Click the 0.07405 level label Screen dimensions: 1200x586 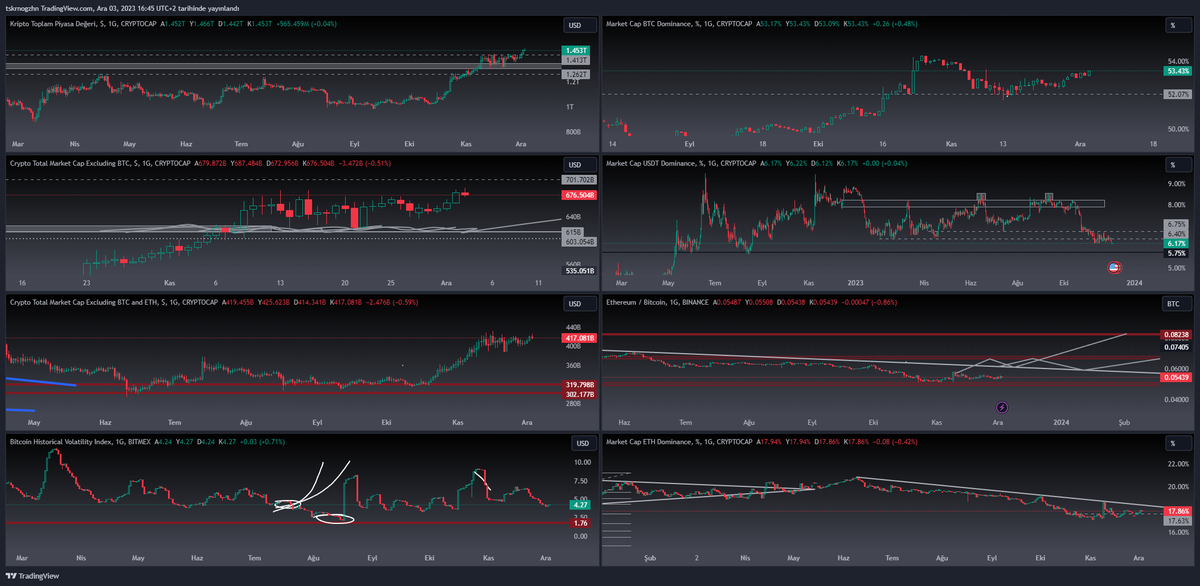pyautogui.click(x=1177, y=345)
